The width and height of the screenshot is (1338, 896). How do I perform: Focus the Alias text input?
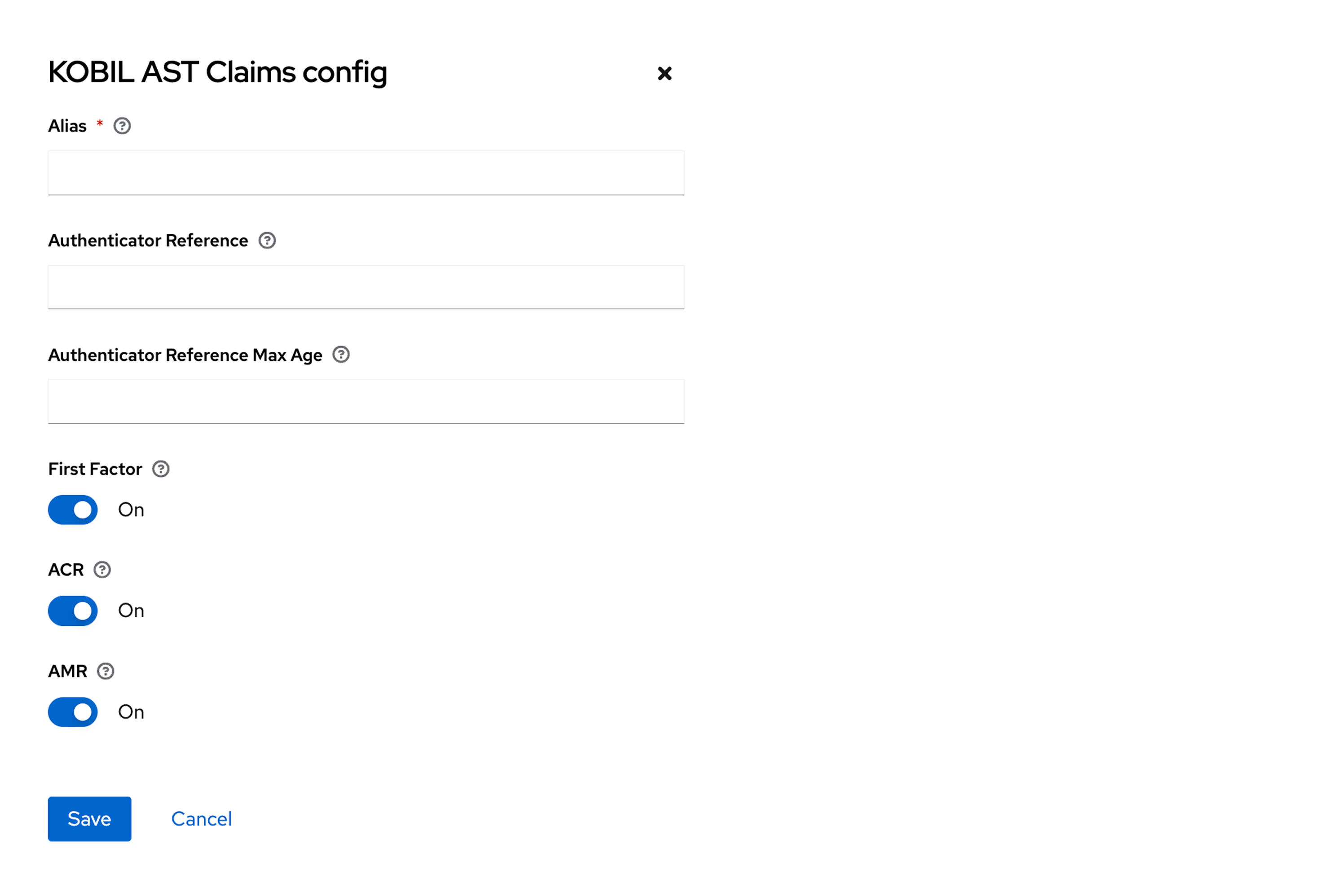click(366, 173)
